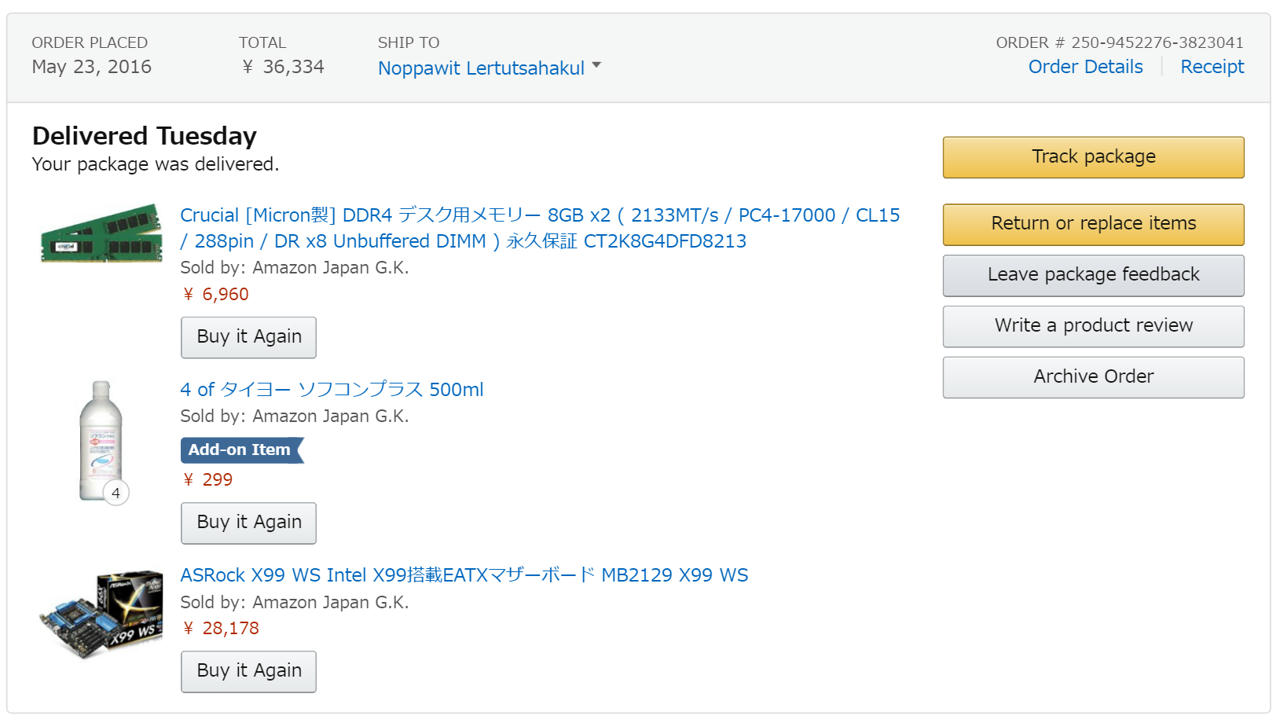The width and height of the screenshot is (1280, 723).
Task: Click the quantity 4 badge on bottle image
Action: tap(116, 493)
